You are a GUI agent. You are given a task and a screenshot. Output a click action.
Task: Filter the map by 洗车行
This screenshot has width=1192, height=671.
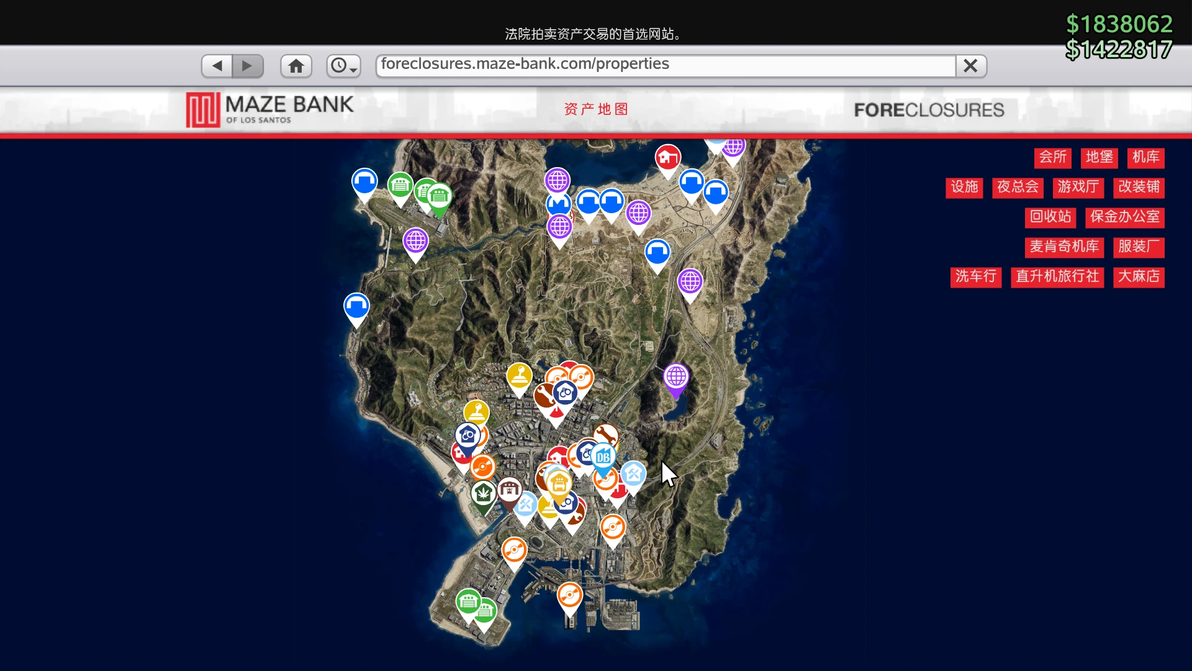975,277
